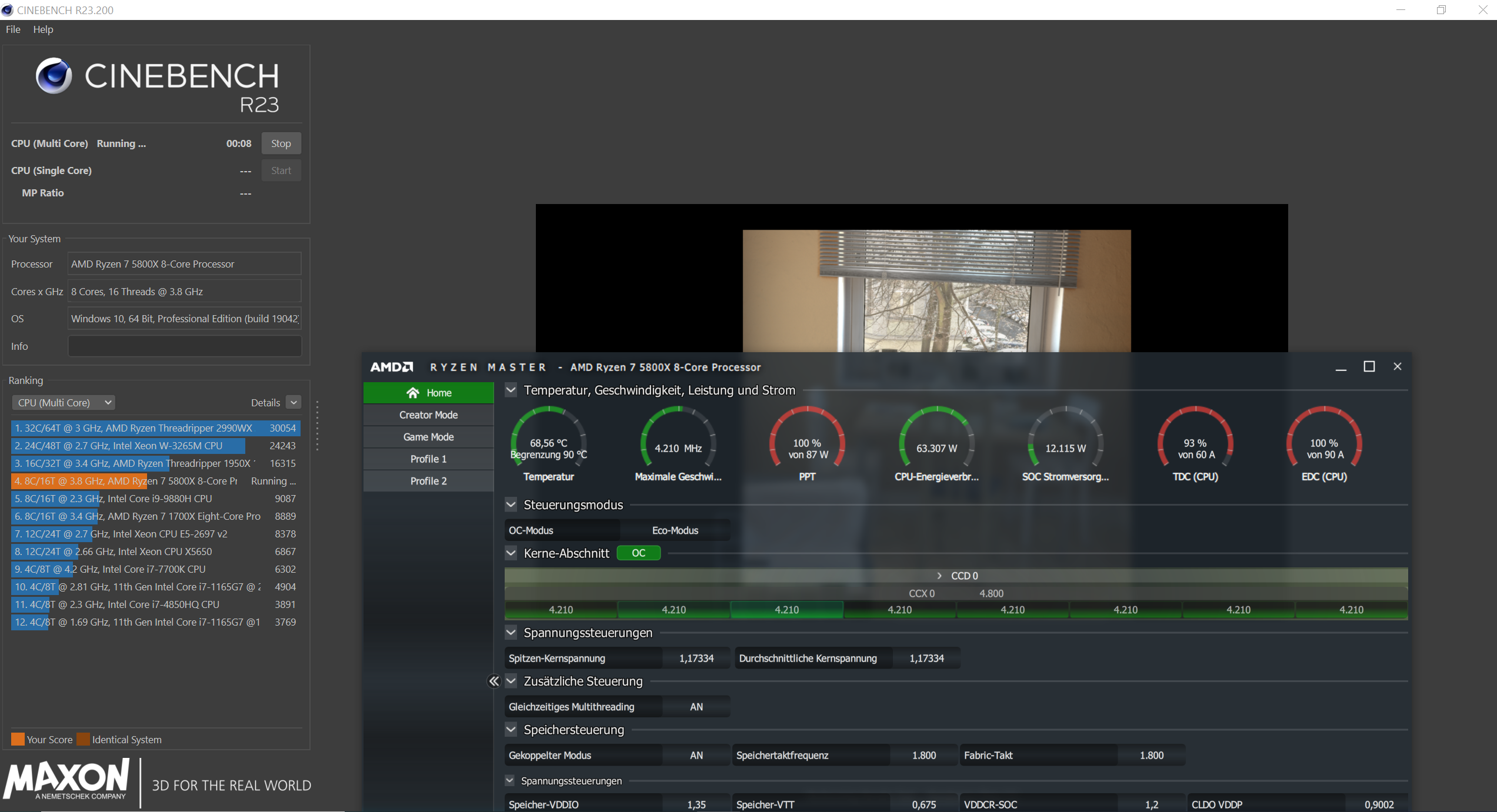This screenshot has width=1497, height=812.
Task: Click the Home icon in Ryzen Master
Action: click(x=413, y=393)
